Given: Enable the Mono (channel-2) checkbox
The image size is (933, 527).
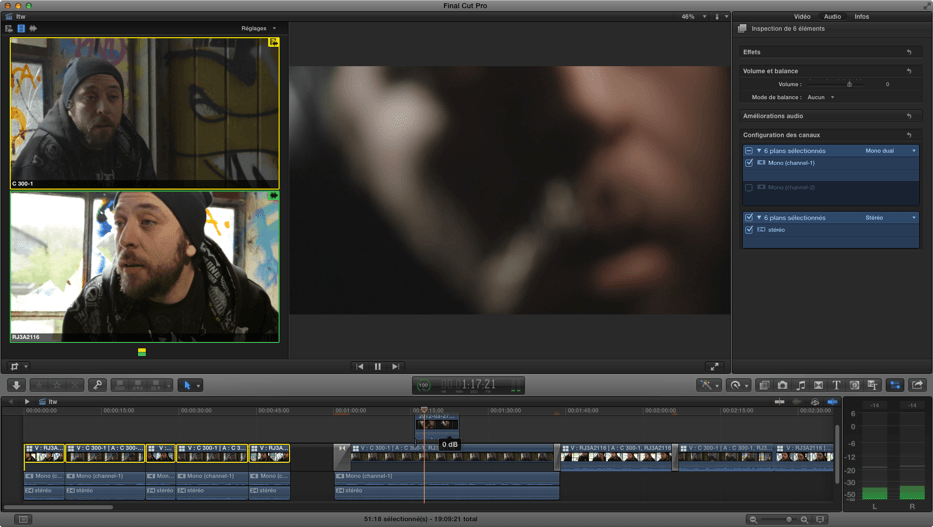Looking at the screenshot, I should point(749,187).
